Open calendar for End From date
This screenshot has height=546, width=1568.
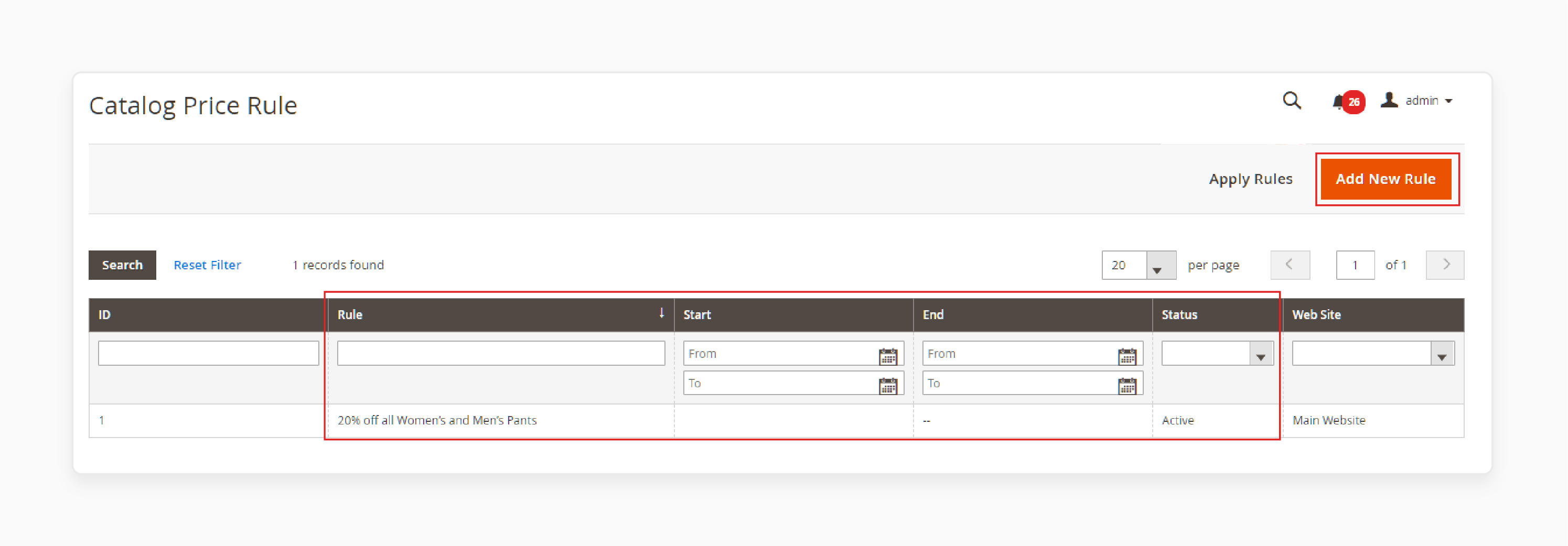1127,356
